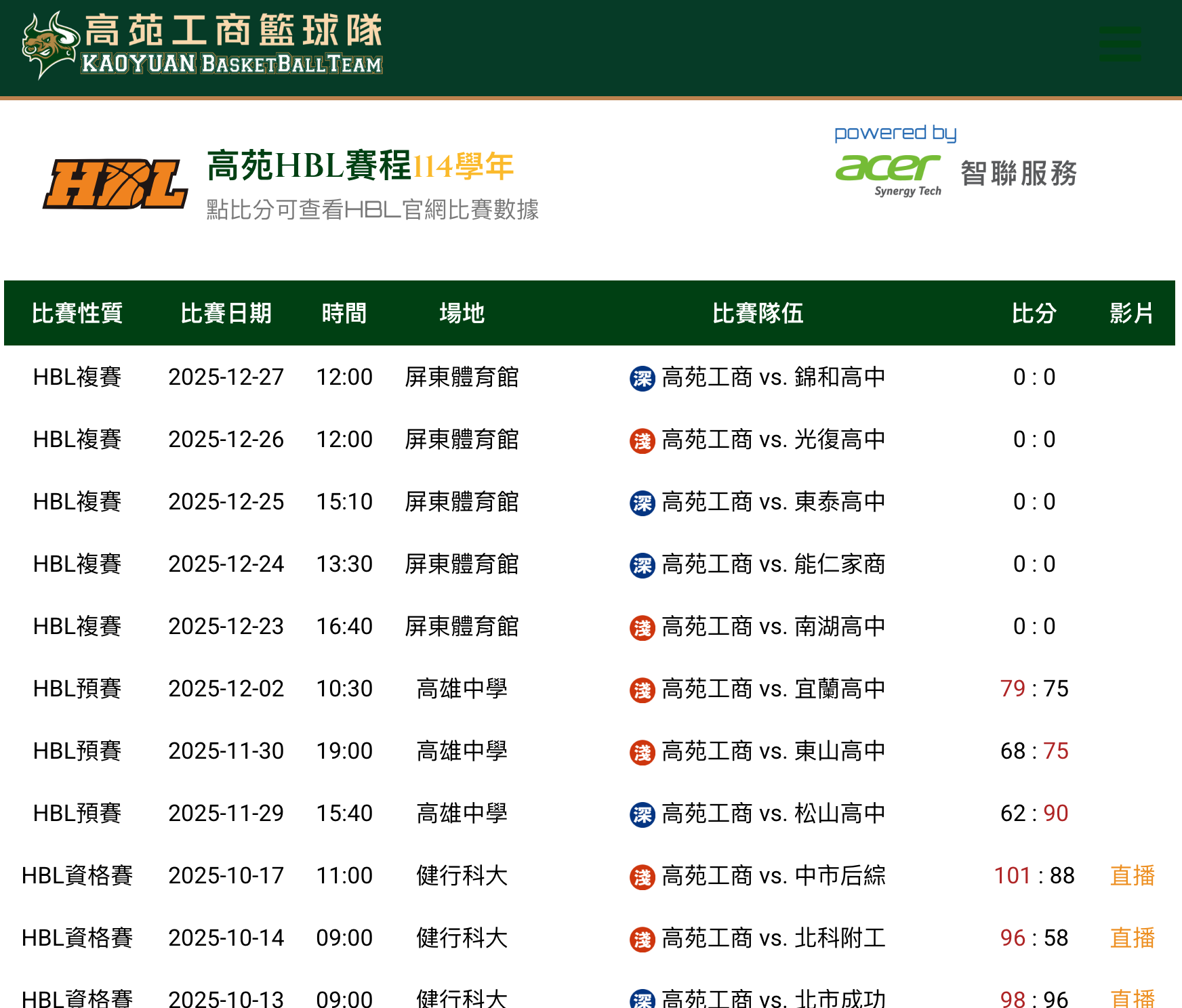Screen dimensions: 1182x1008
Task: Click the light-jersey badge for the 南湖高中 game
Action: (642, 627)
